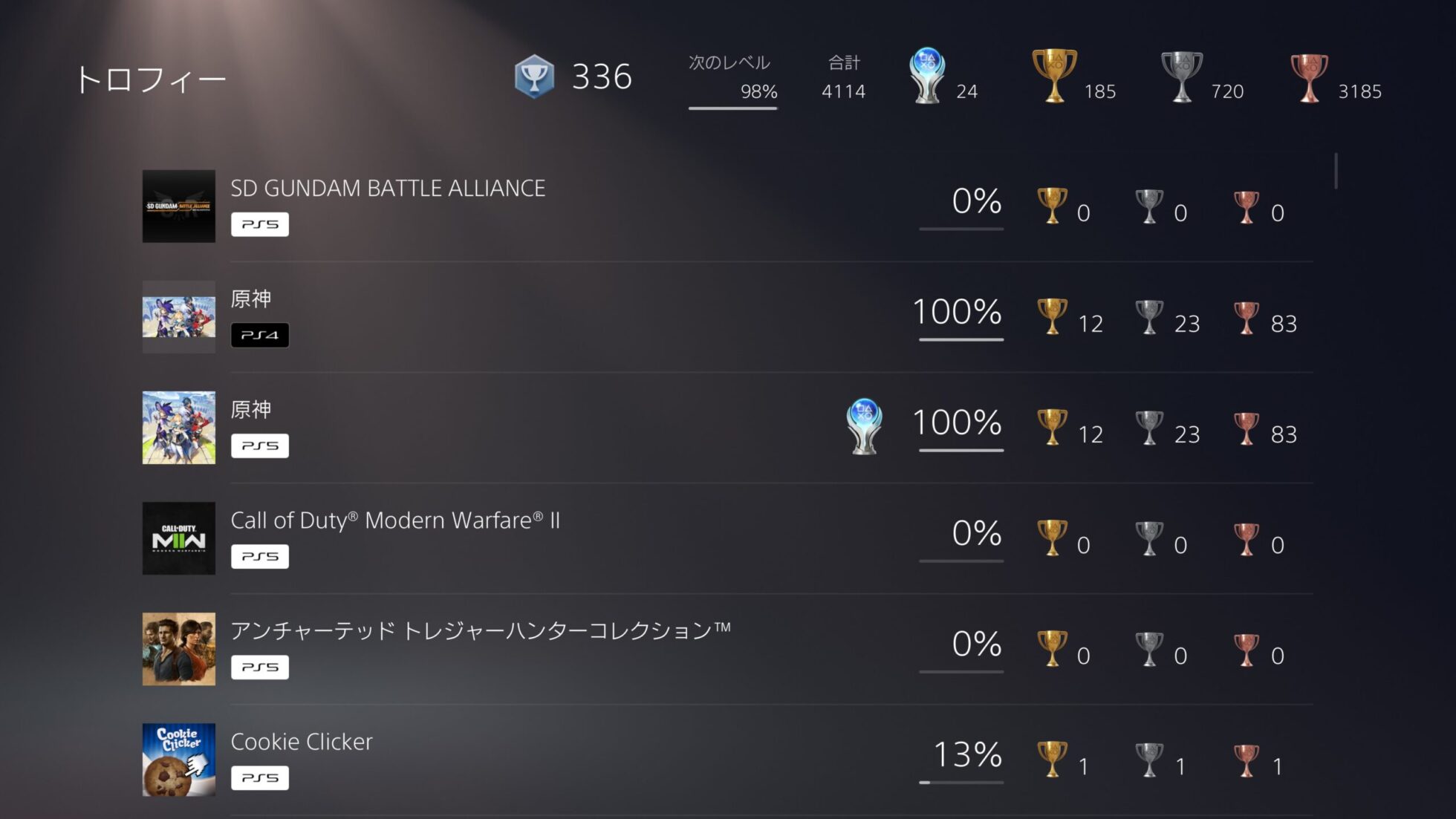Click the platinum trophy icon in header

tap(927, 76)
